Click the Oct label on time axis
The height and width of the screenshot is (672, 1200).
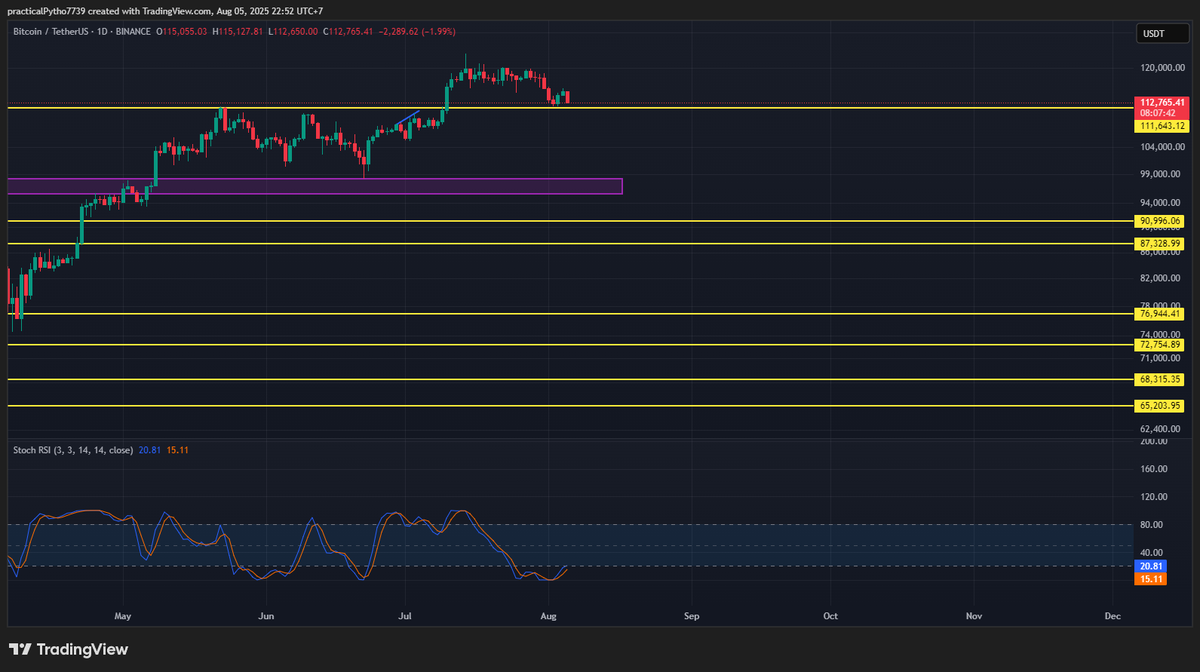click(x=830, y=617)
